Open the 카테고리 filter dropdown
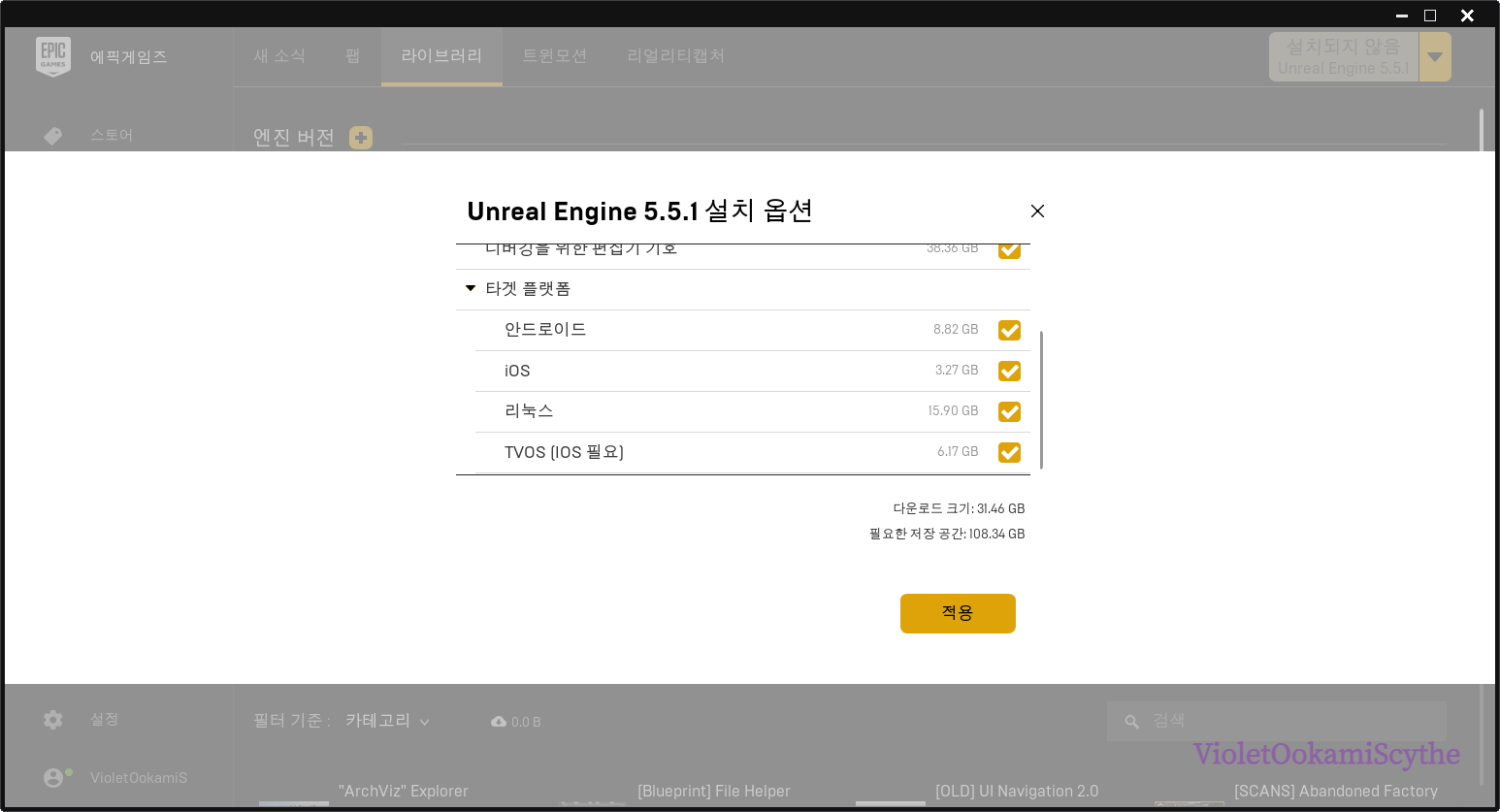The width and height of the screenshot is (1500, 812). (x=387, y=721)
